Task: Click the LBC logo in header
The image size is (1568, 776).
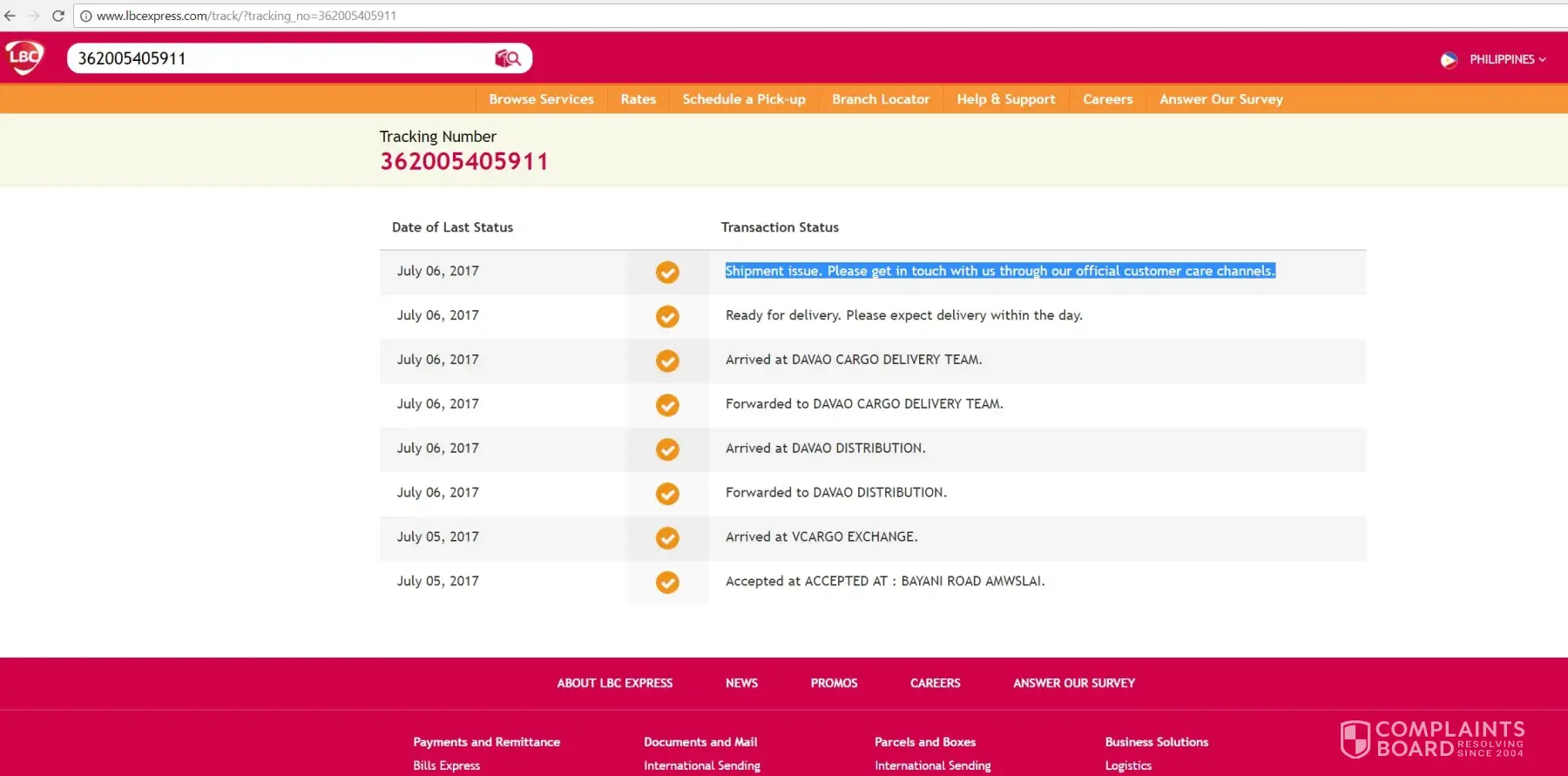Action: [24, 57]
